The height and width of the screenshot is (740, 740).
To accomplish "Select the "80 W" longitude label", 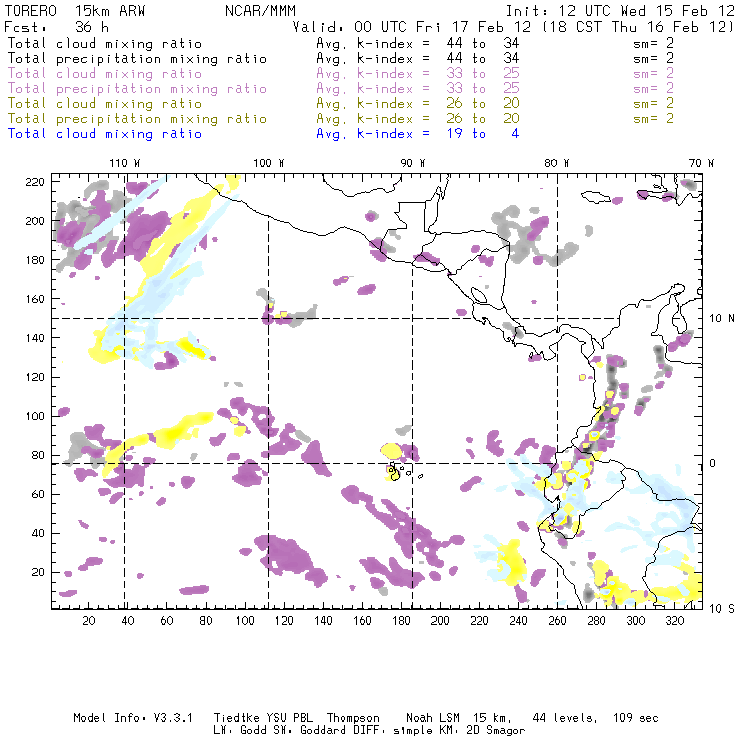I will pos(557,163).
